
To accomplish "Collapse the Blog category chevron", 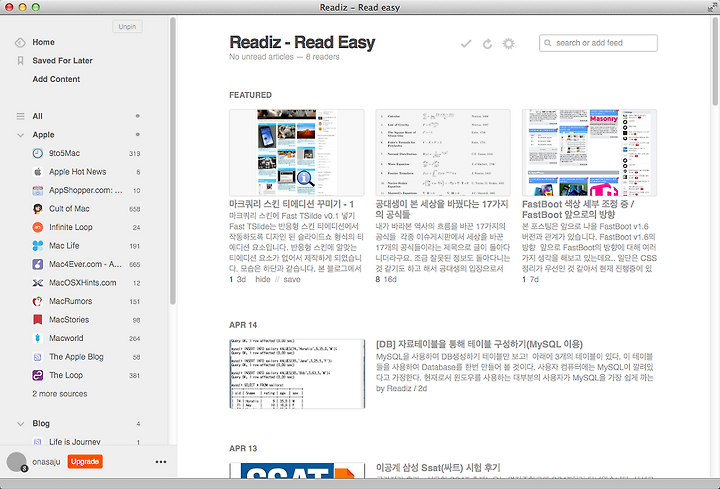I will tap(20, 424).
